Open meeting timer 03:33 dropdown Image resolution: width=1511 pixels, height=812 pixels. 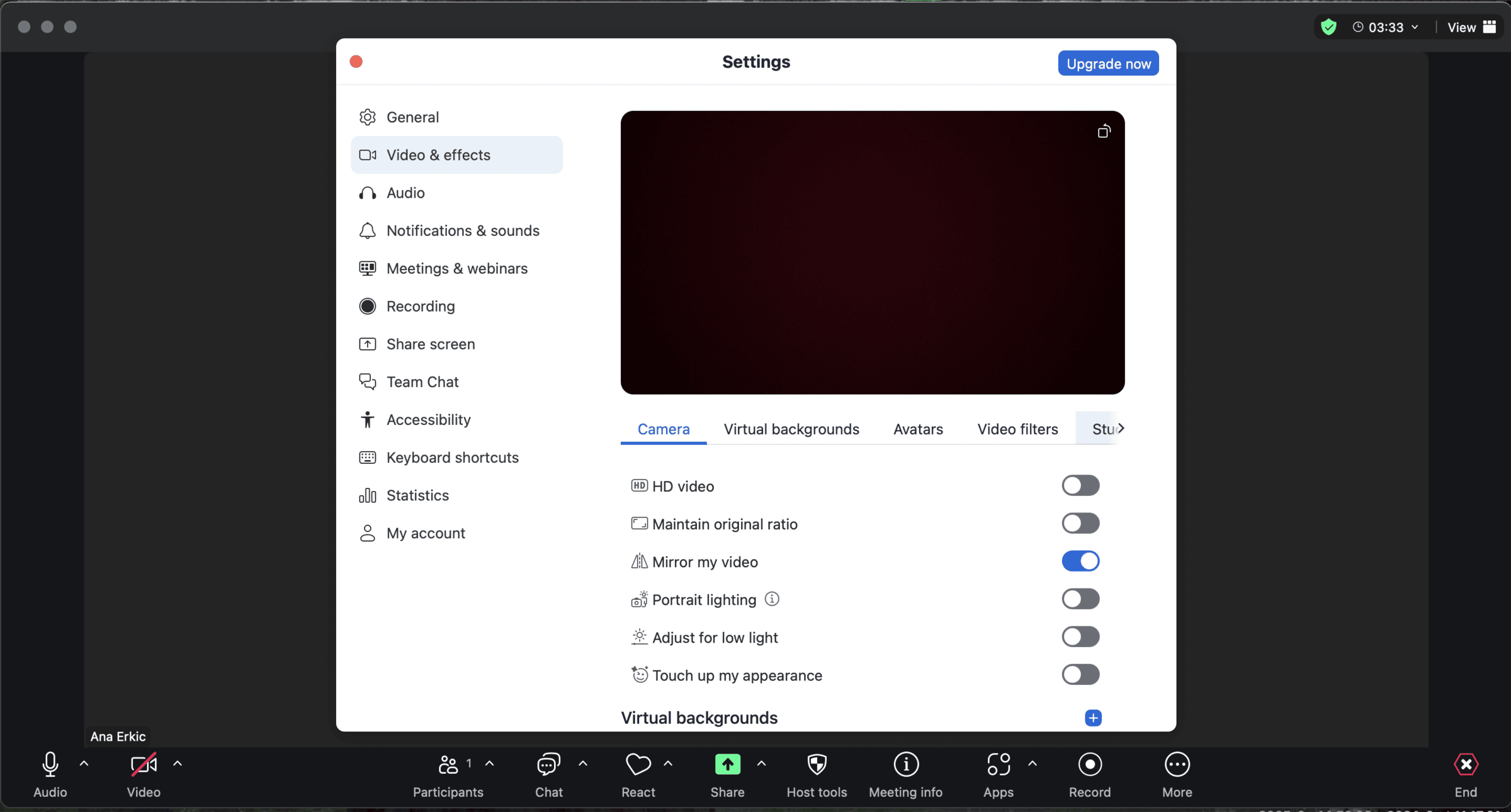point(1386,27)
